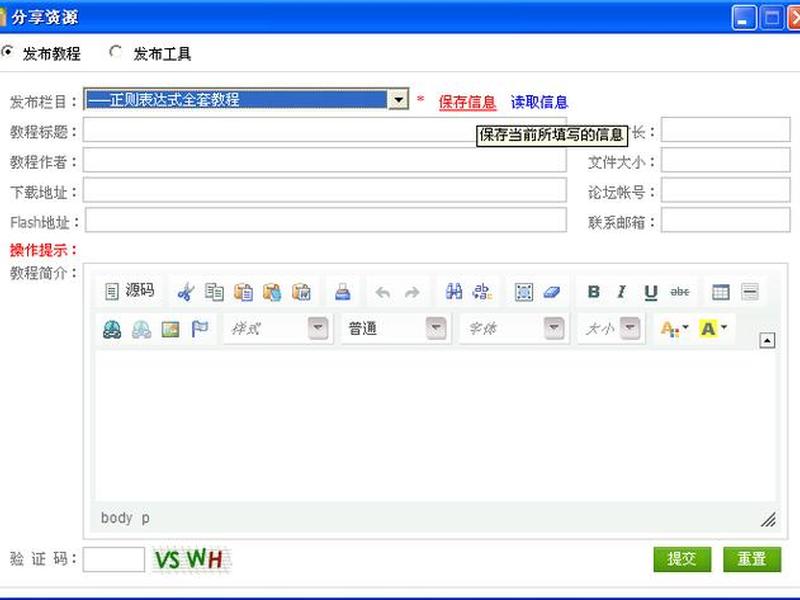Click the 教程作者 input field

325,160
